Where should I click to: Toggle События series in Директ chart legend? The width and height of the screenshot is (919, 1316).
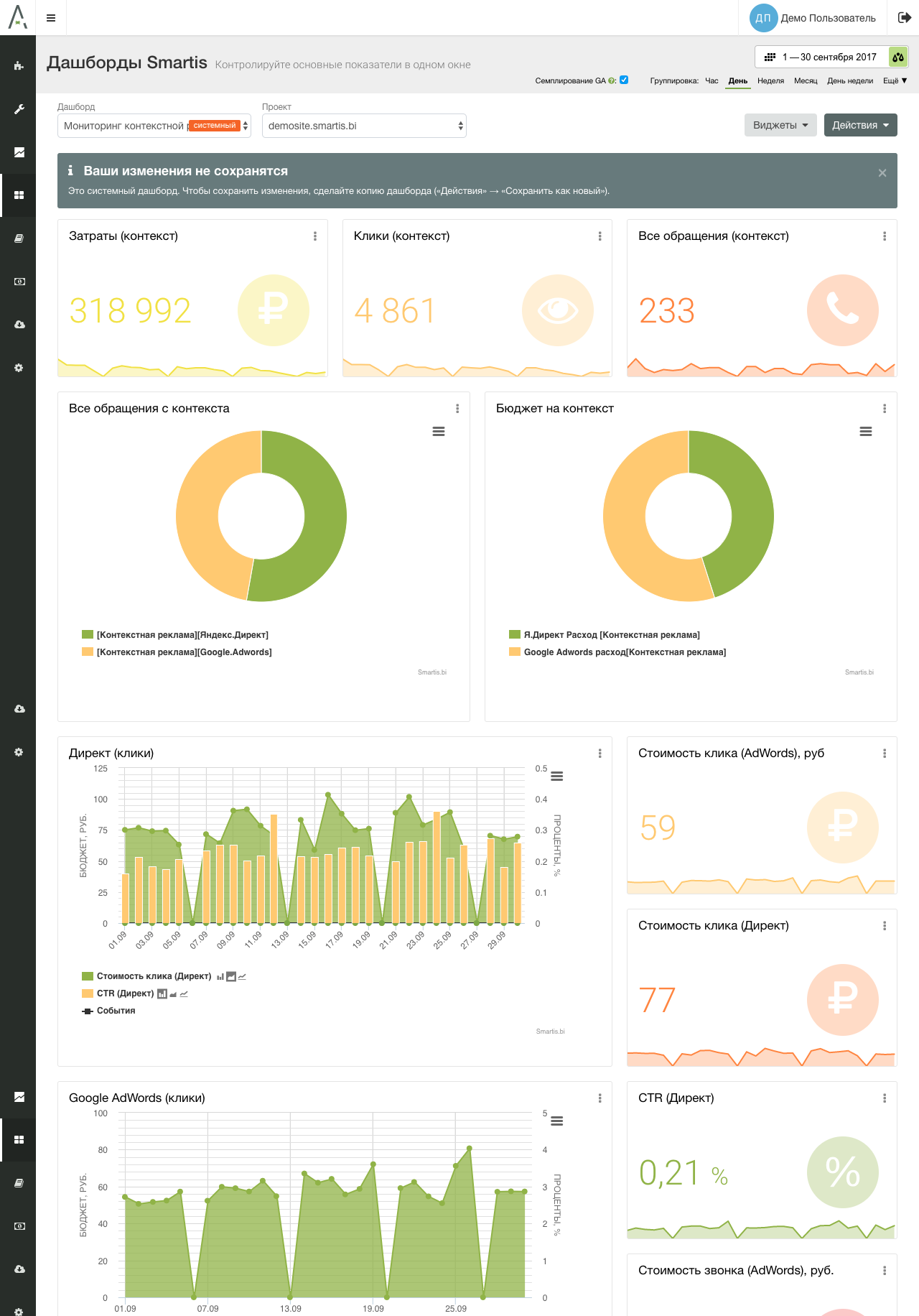point(115,1011)
